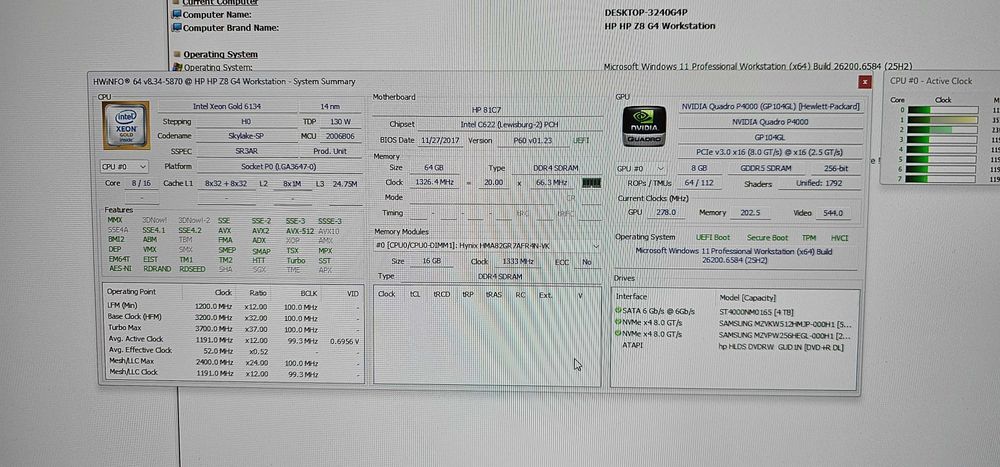Select the hp HLDS DVDRW drive row
1000x467 pixels.
pyautogui.click(x=734, y=346)
